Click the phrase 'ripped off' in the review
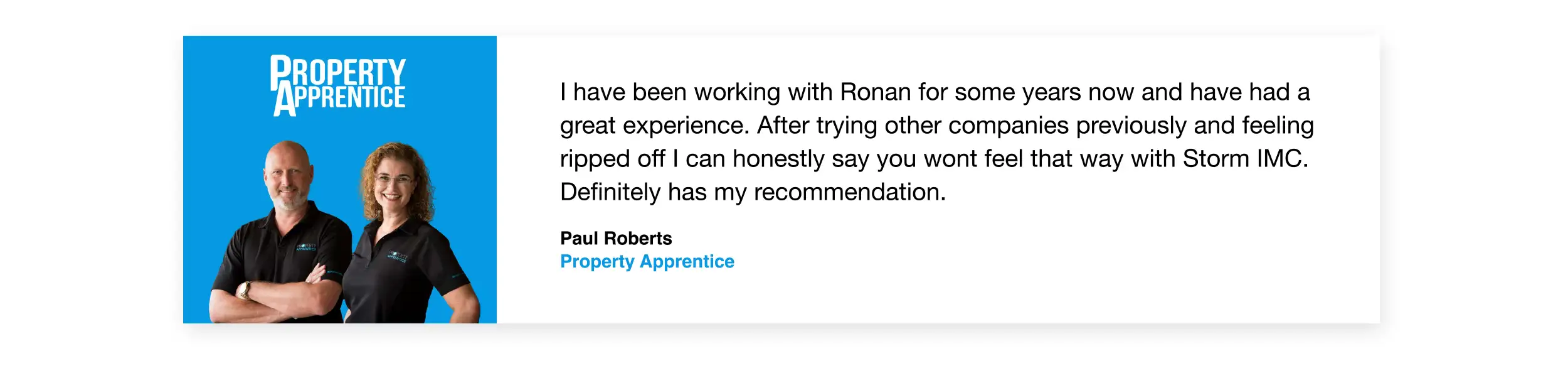 [612, 159]
